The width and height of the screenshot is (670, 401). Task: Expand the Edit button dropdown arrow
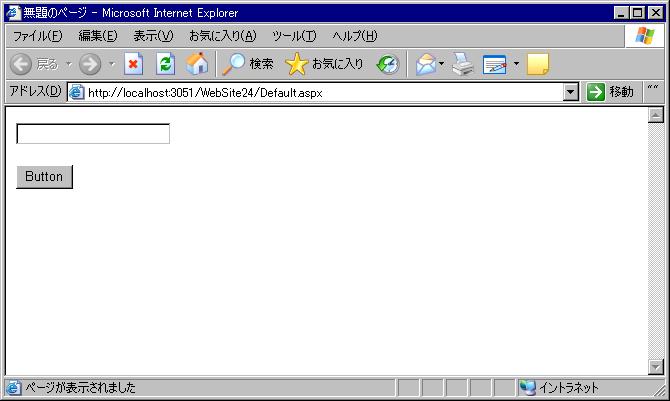point(516,64)
